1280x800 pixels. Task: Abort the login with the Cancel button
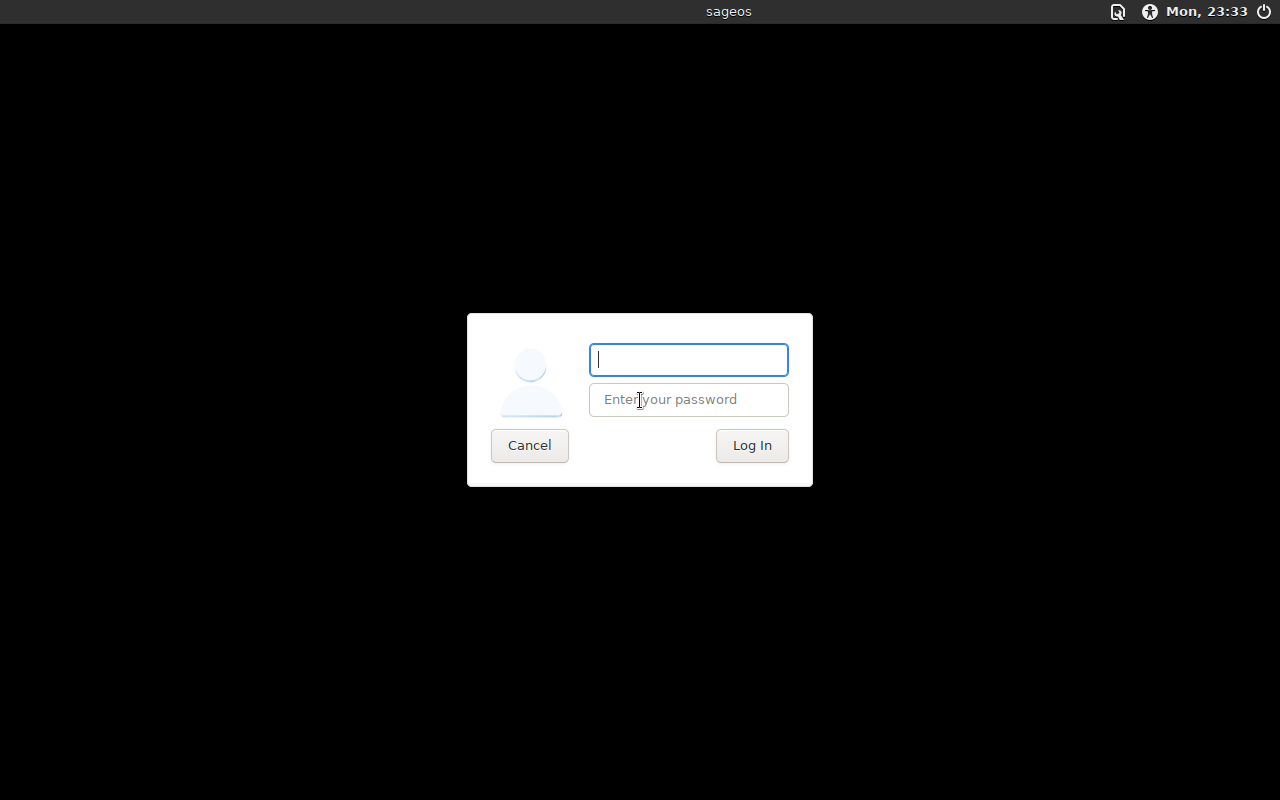[x=530, y=446]
